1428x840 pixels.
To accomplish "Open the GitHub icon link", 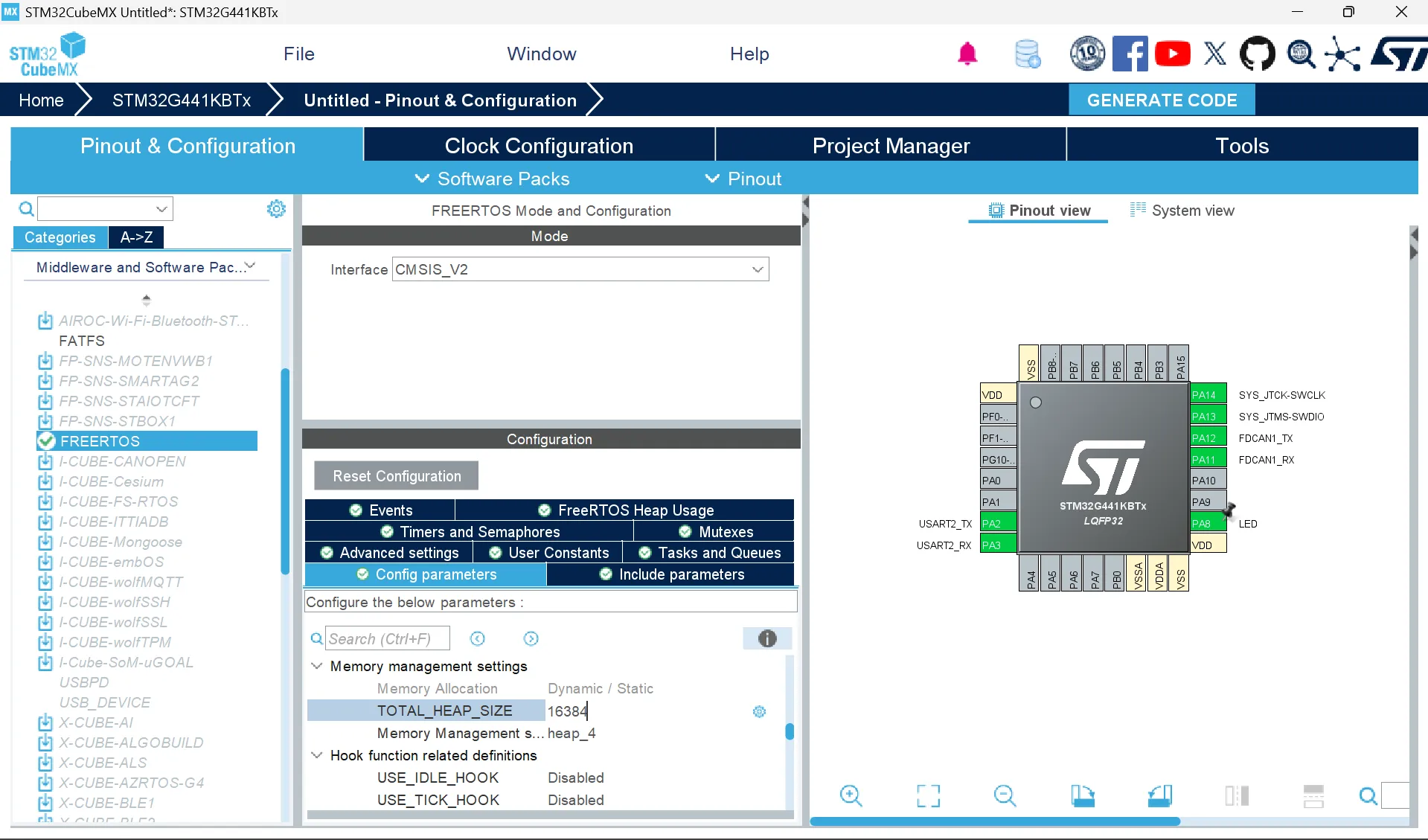I will coord(1257,54).
